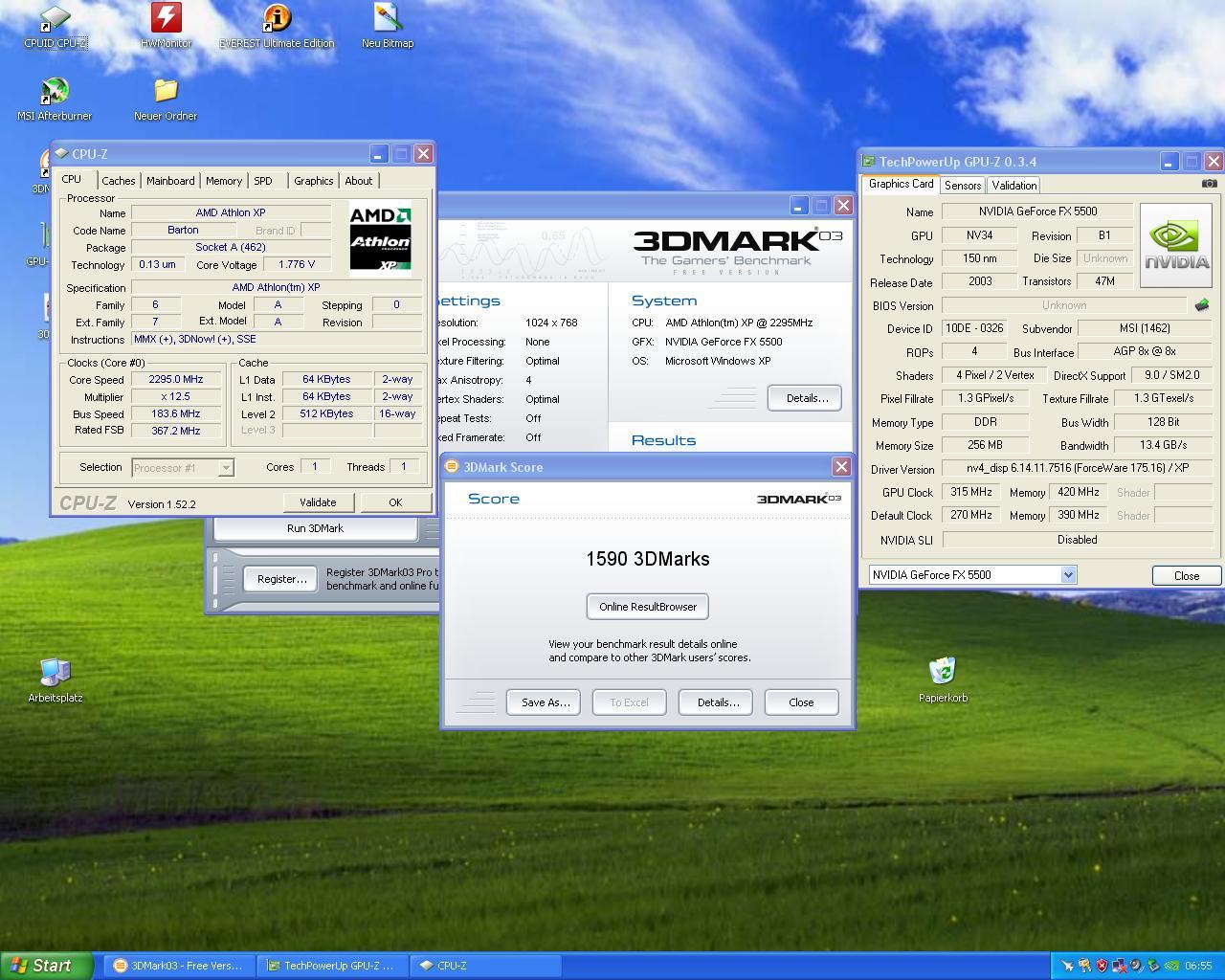
Task: Switch to the Sensors tab in GPU-Z
Action: pyautogui.click(x=963, y=186)
